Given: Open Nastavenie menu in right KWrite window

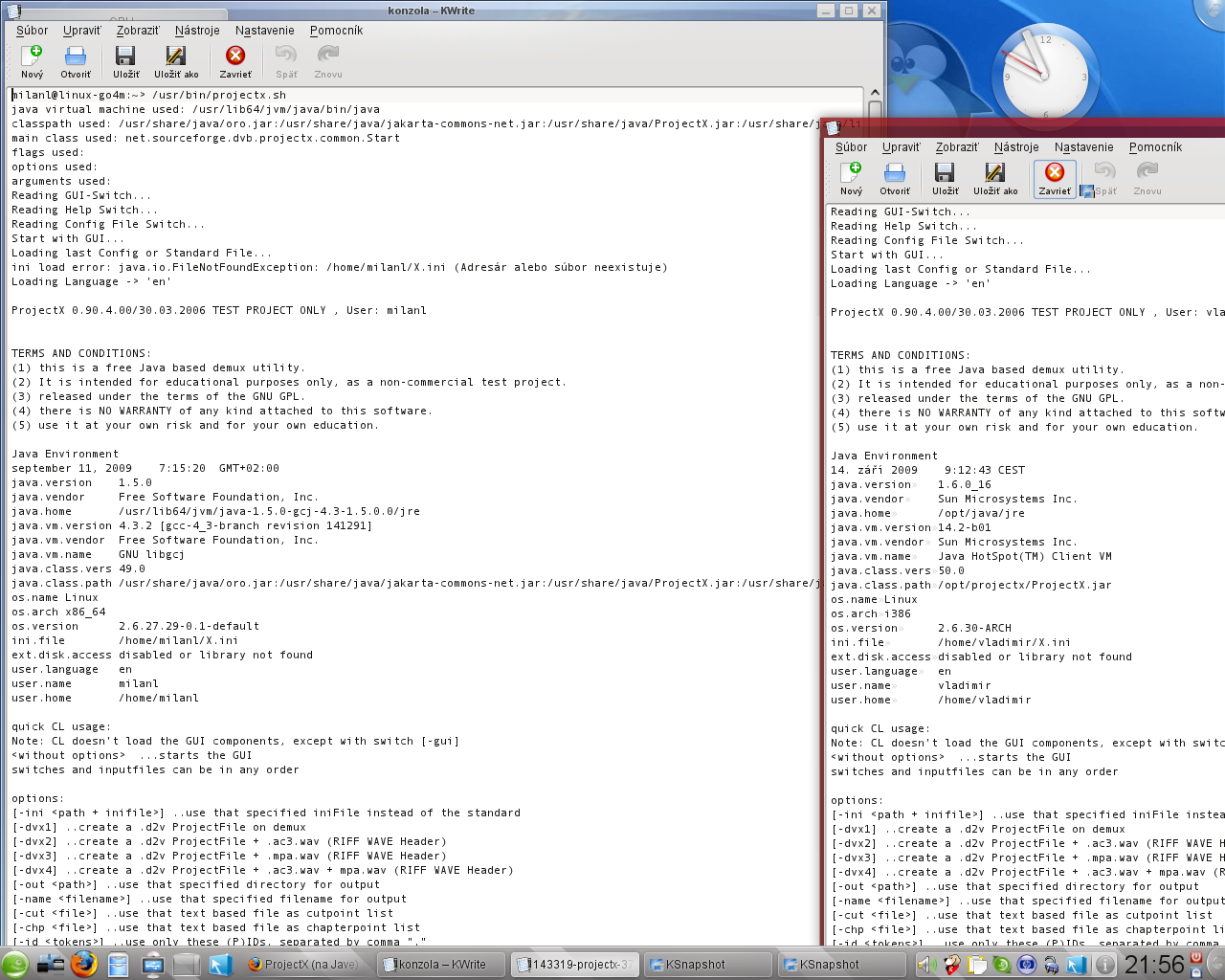Looking at the screenshot, I should tap(1084, 147).
